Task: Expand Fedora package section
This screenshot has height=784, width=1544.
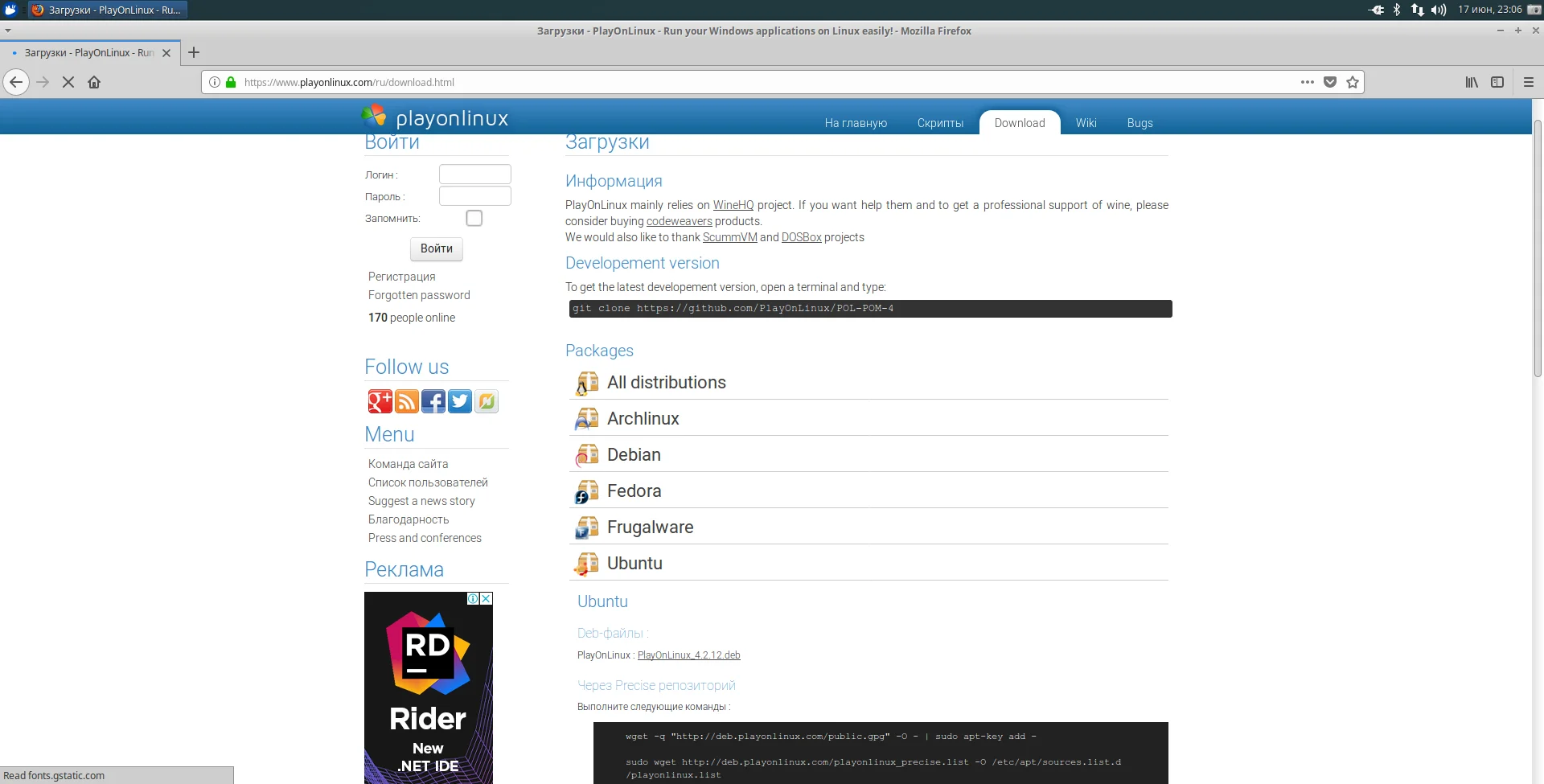Action: [x=868, y=491]
